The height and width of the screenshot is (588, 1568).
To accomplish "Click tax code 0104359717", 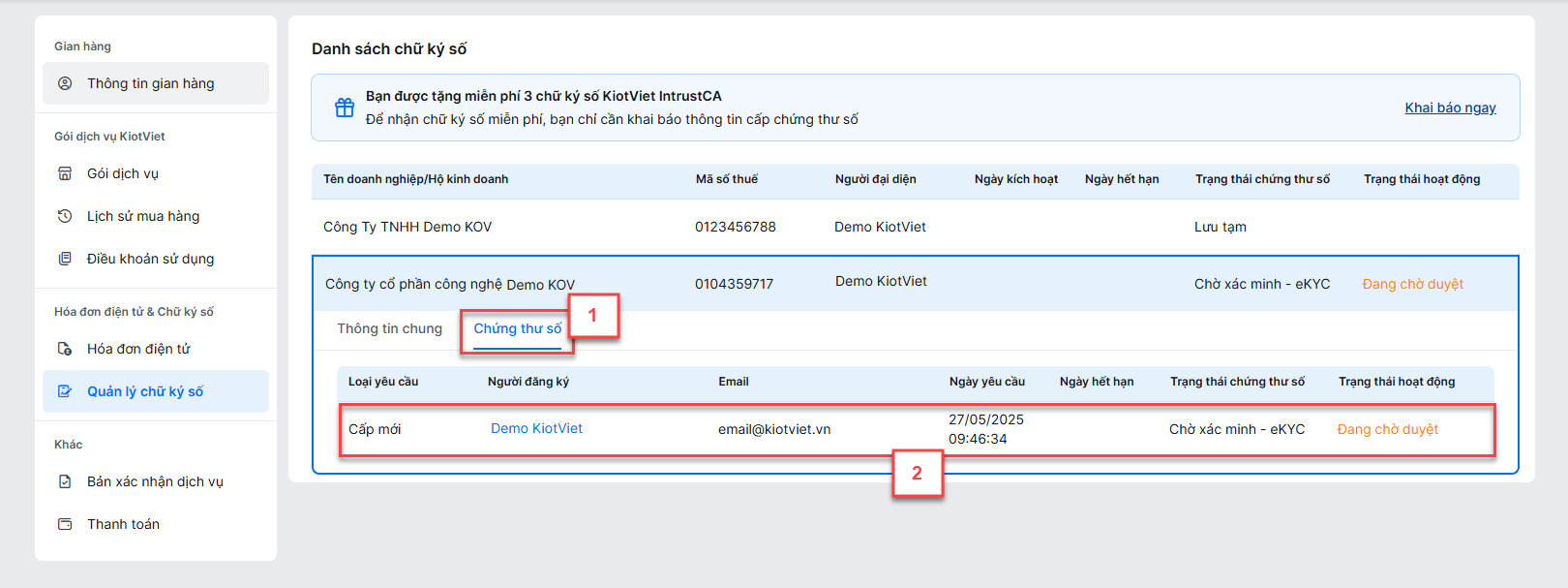I will point(734,284).
